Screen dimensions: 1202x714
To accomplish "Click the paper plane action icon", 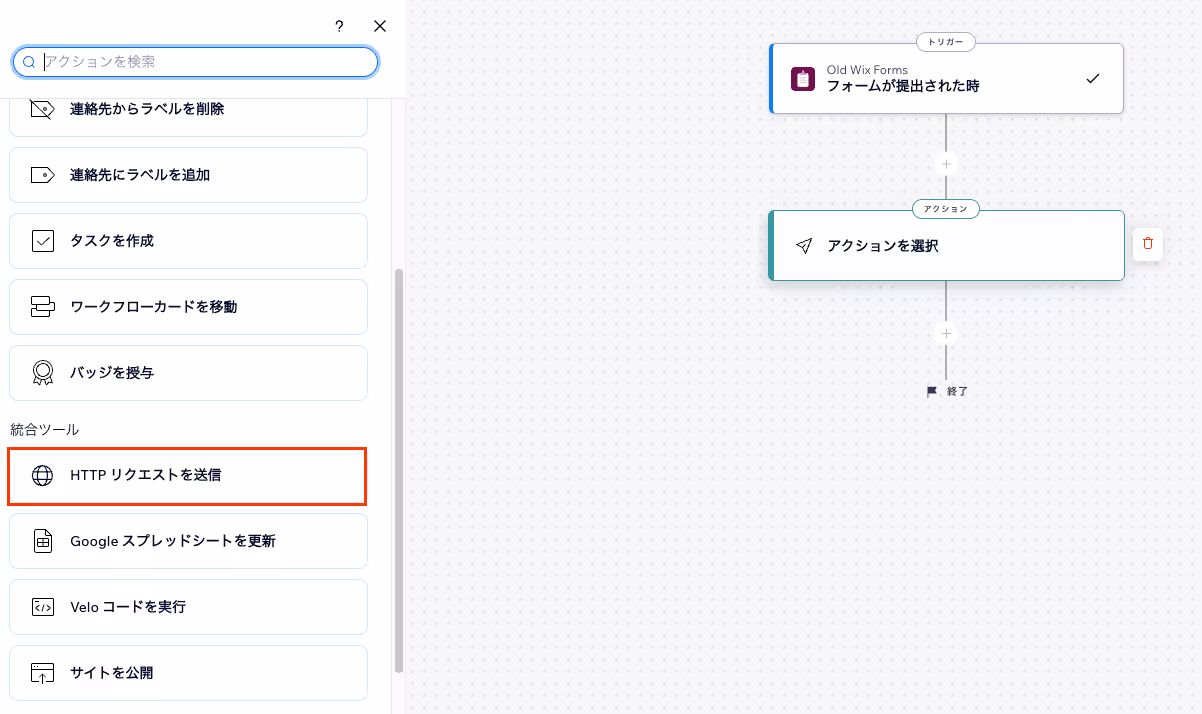I will [804, 246].
